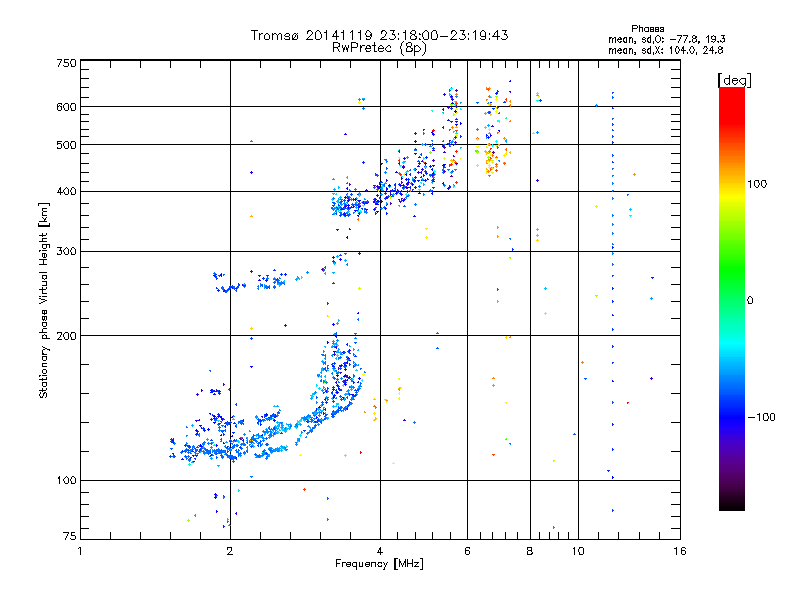The image size is (800, 600).
Task: Click the y-axis tick label '300'
Action: tap(66, 251)
